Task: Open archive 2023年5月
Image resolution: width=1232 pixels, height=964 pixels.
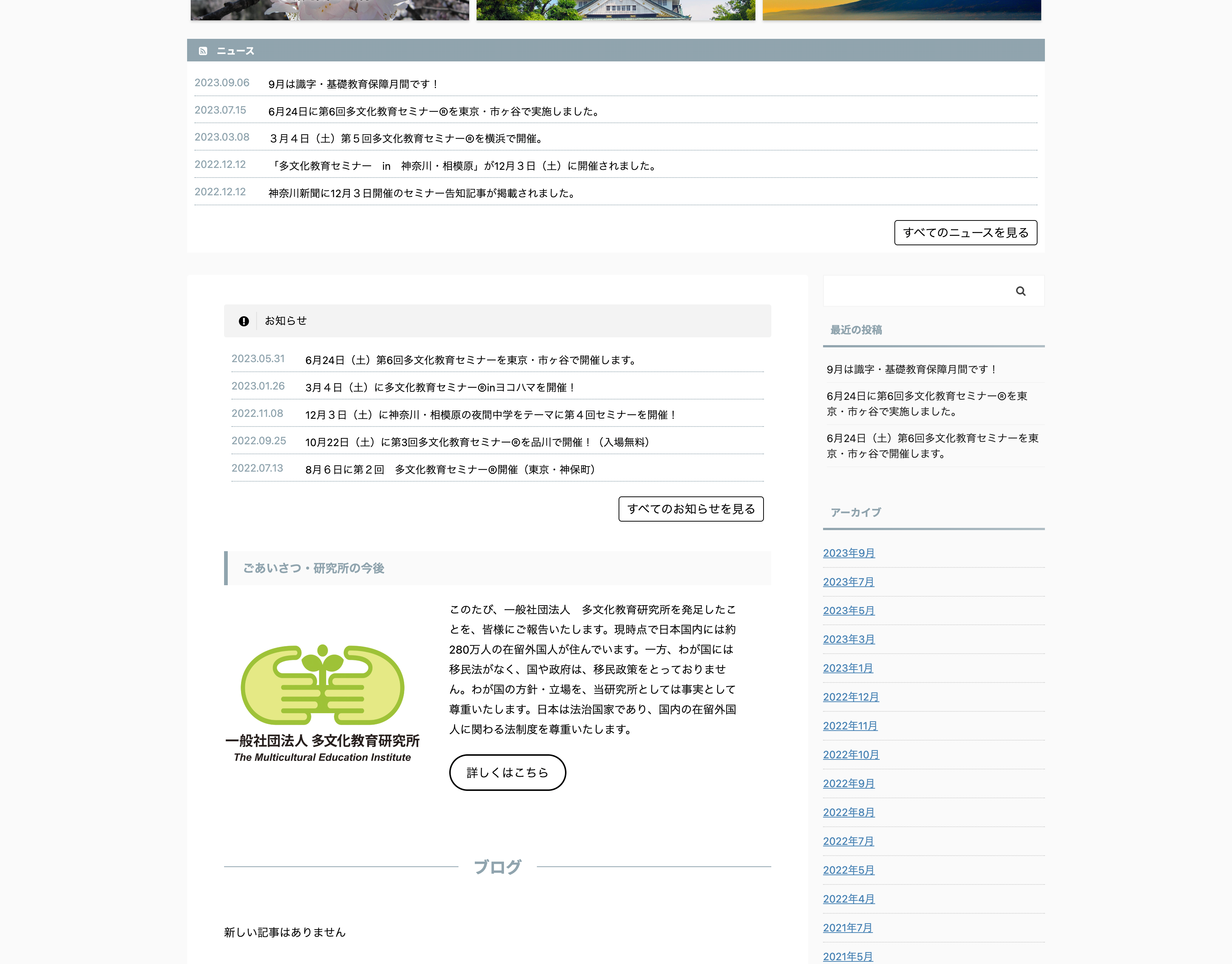Action: pyautogui.click(x=849, y=611)
